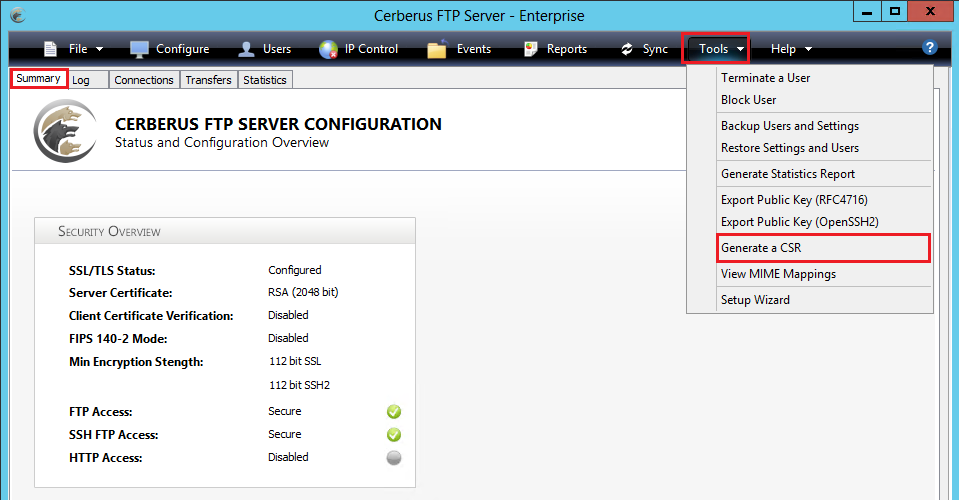The height and width of the screenshot is (500, 959).
Task: Click the FTP Access green status indicator
Action: pyautogui.click(x=394, y=412)
